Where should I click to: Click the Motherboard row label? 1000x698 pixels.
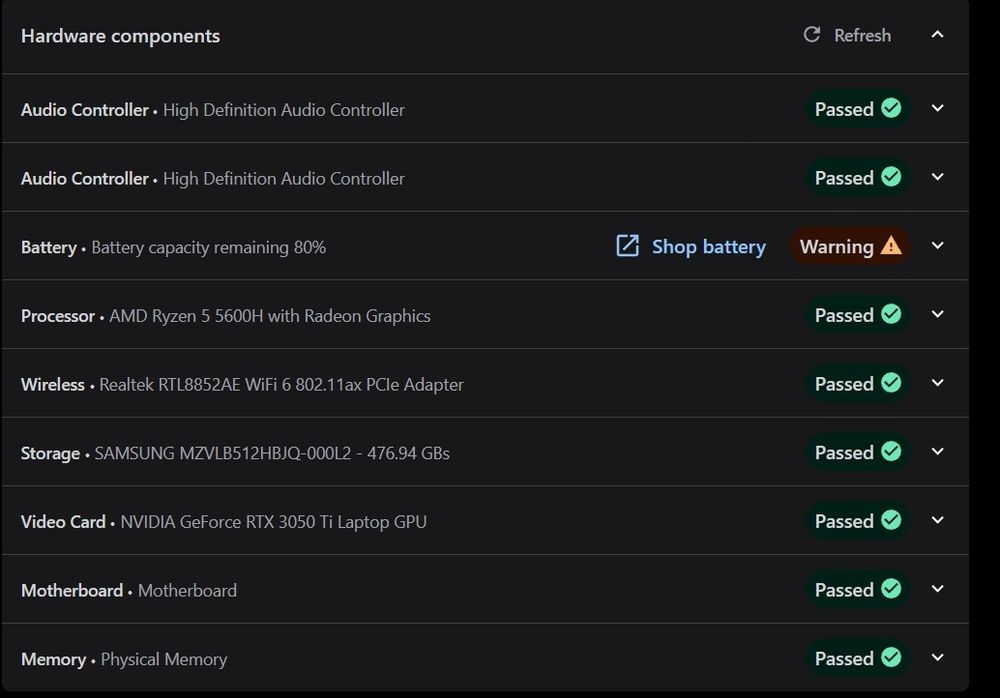[x=72, y=591]
